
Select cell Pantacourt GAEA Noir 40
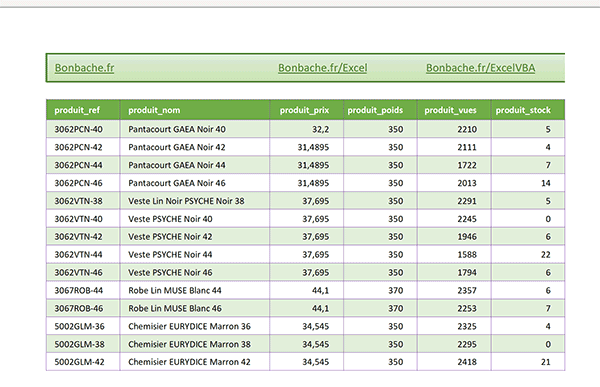click(195, 129)
